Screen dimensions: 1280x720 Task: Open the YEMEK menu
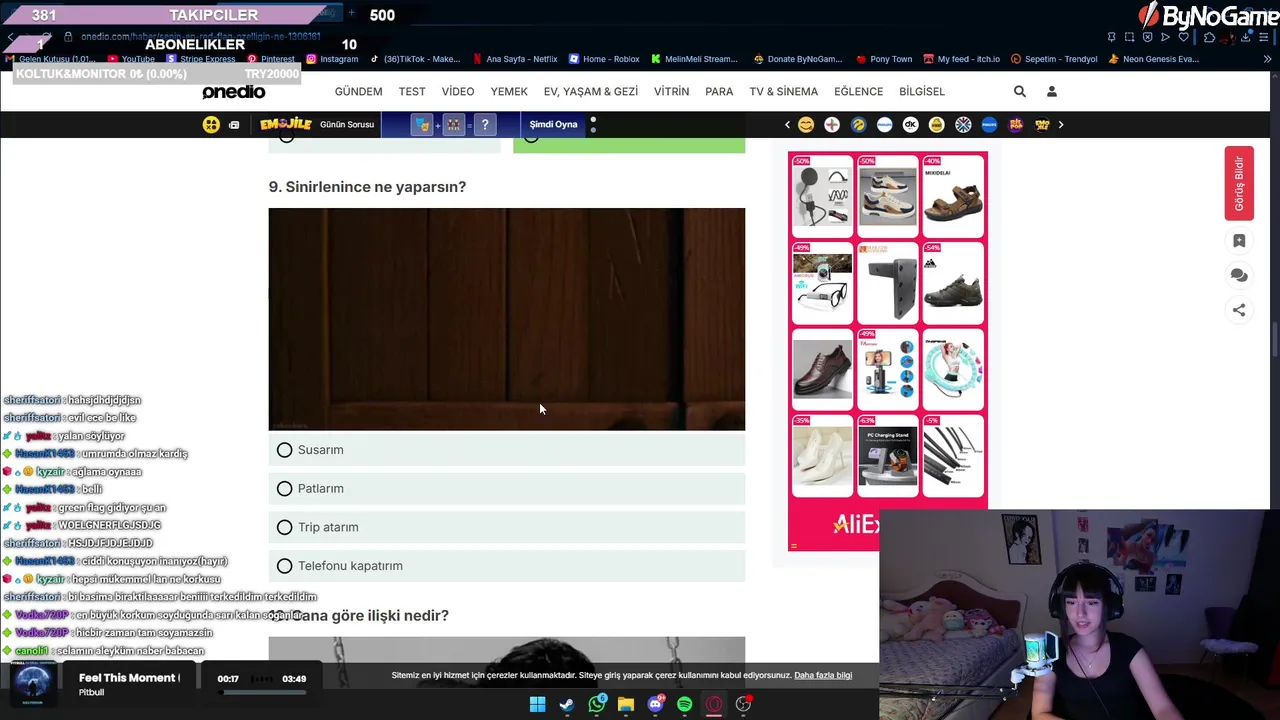pos(509,91)
